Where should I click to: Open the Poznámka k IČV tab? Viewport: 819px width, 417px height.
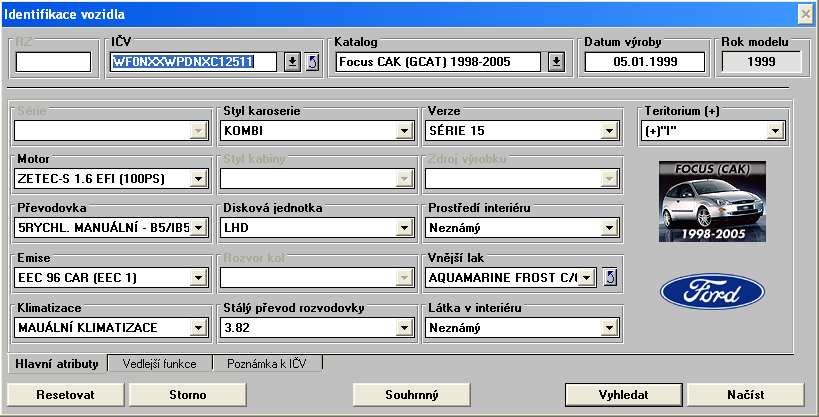[267, 364]
